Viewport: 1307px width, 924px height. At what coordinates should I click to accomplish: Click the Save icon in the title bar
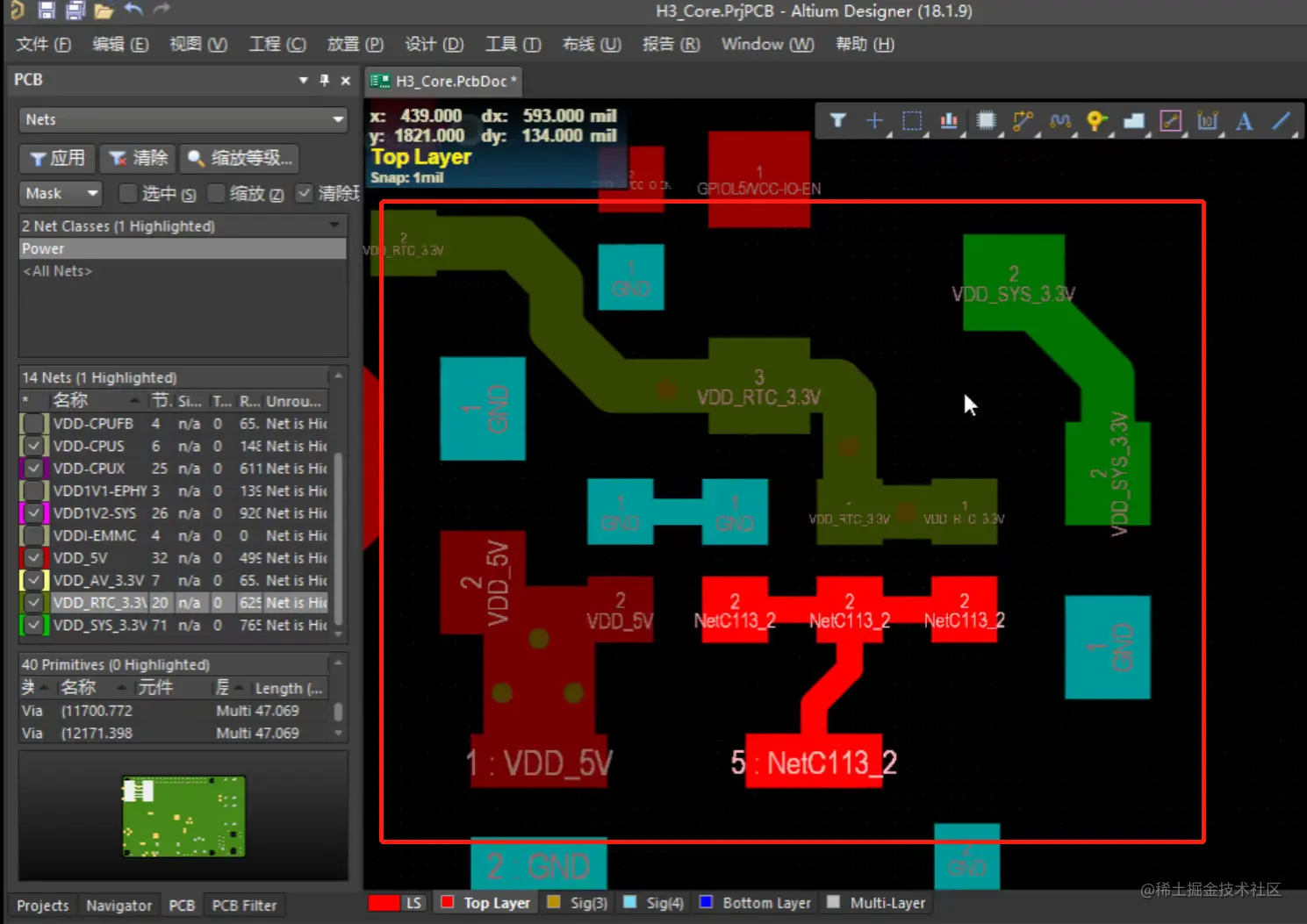coord(47,11)
